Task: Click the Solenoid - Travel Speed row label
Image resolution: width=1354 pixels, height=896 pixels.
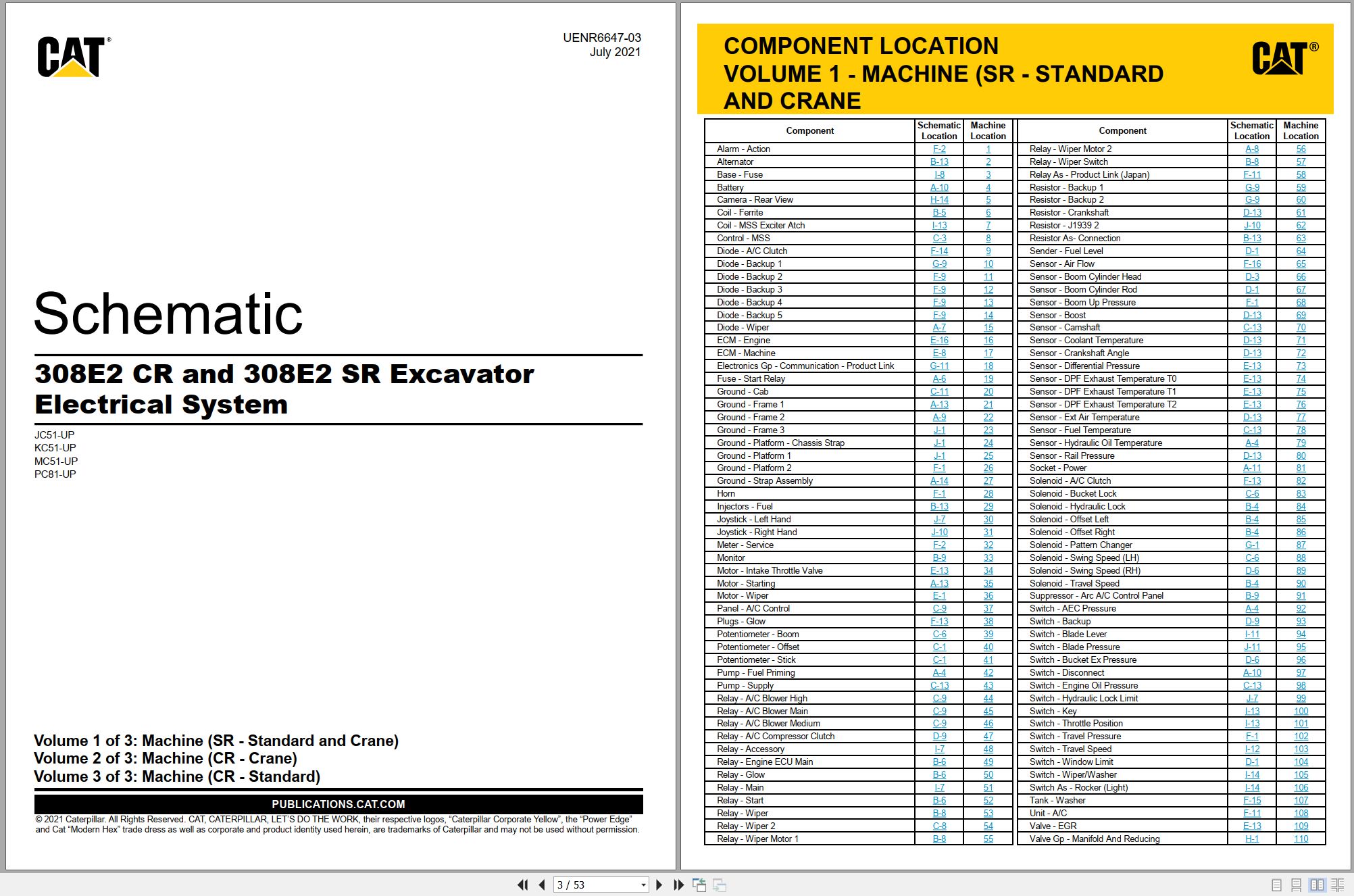Action: (x=1074, y=583)
